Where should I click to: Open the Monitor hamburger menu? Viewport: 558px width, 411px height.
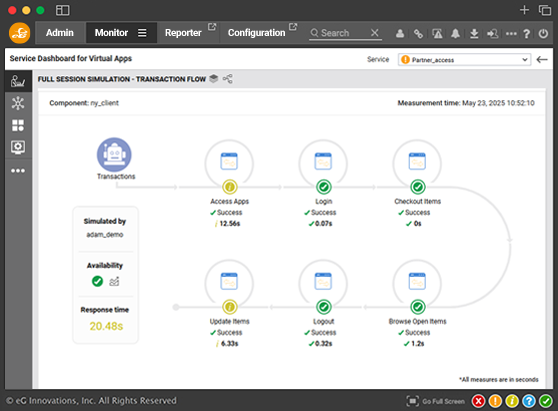point(142,33)
